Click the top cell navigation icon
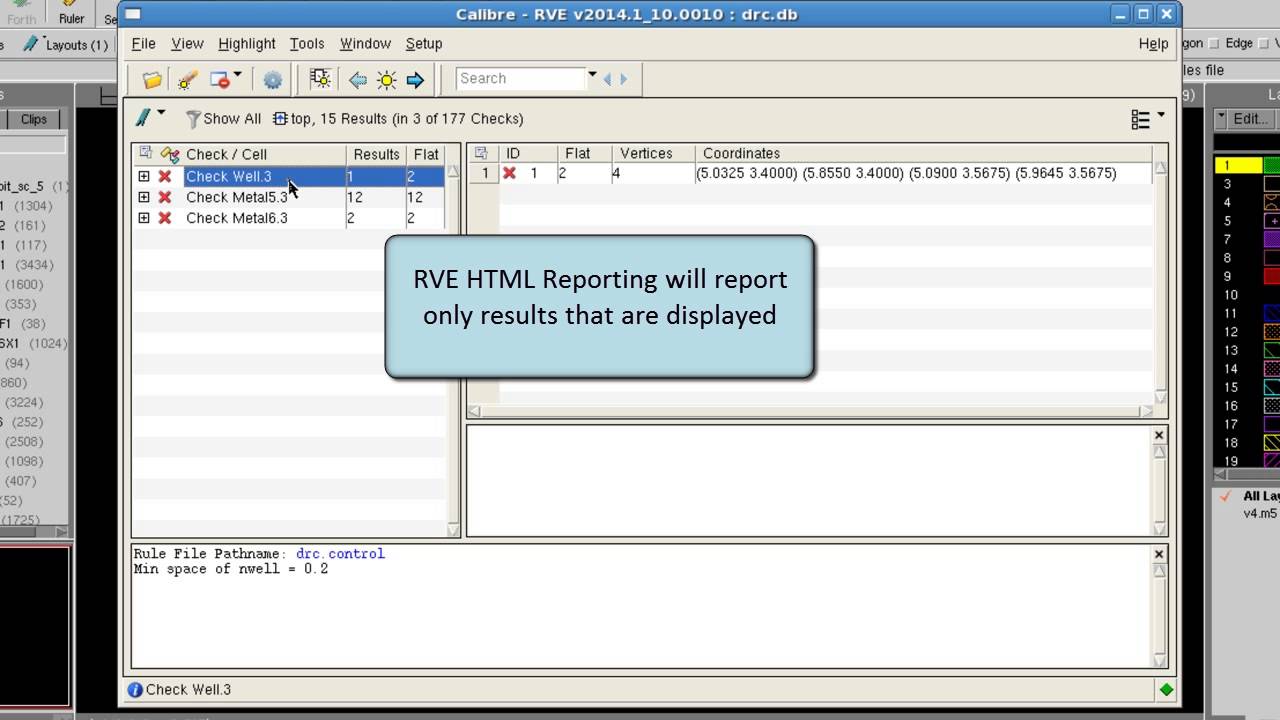The height and width of the screenshot is (720, 1280). [x=280, y=119]
